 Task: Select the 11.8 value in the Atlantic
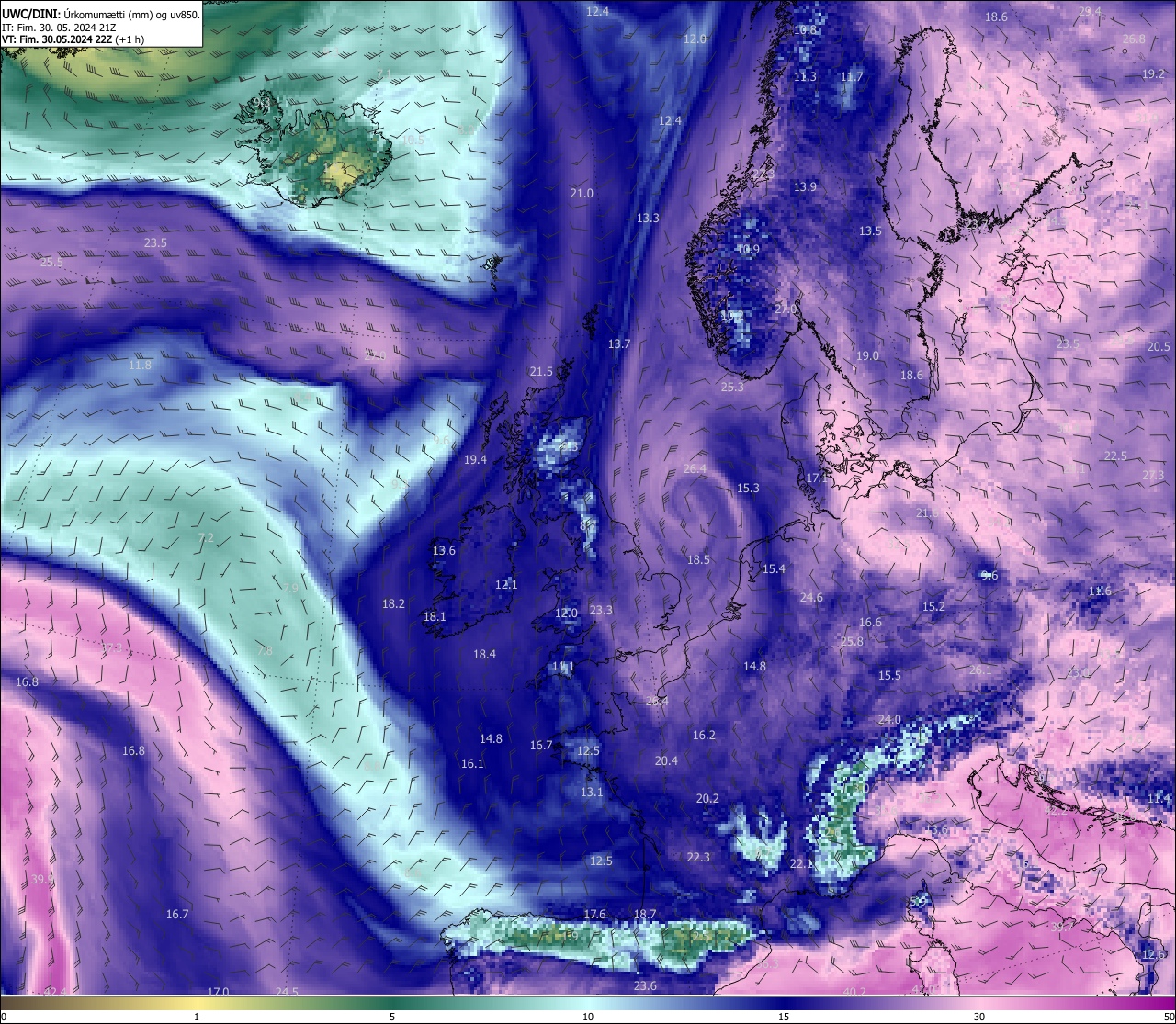point(140,365)
